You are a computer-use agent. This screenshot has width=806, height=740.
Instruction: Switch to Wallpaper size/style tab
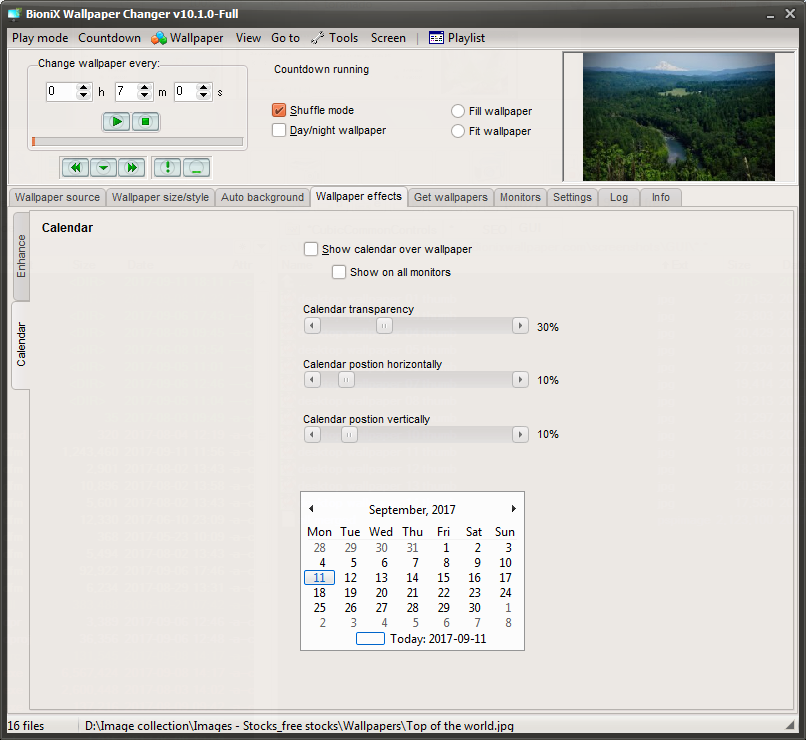pos(160,197)
